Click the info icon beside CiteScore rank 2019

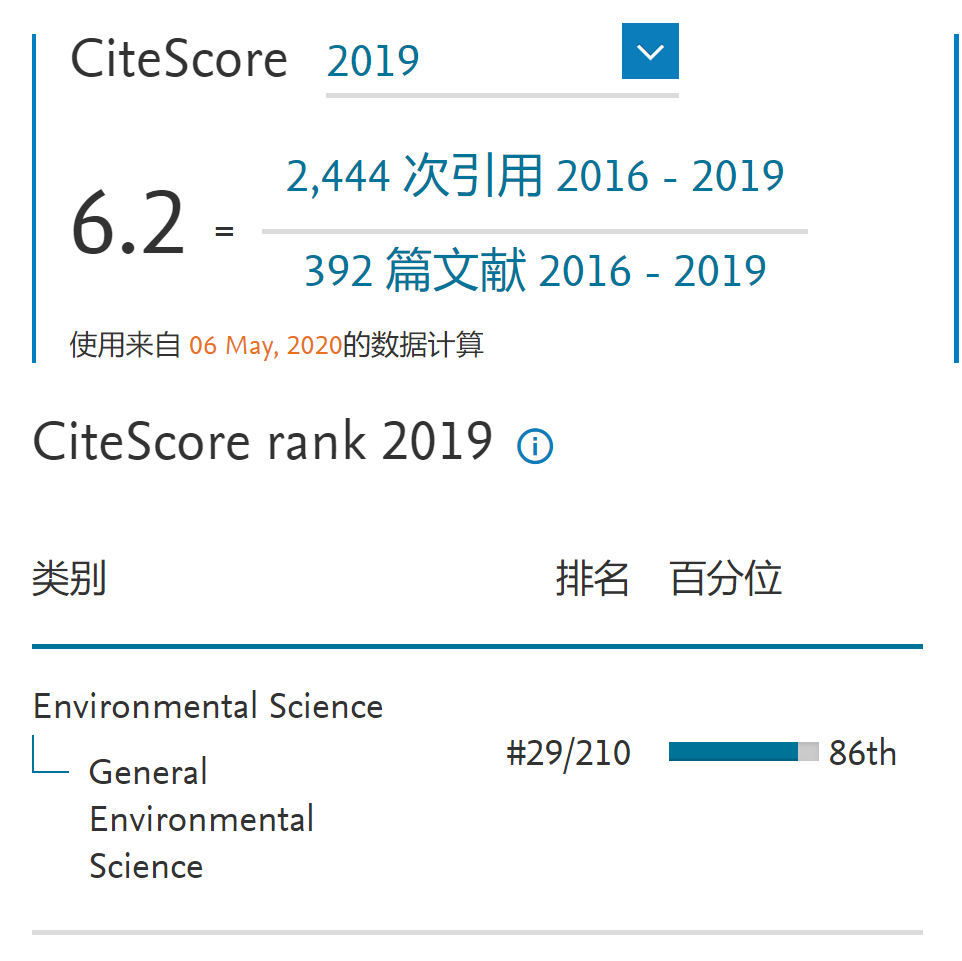point(535,446)
